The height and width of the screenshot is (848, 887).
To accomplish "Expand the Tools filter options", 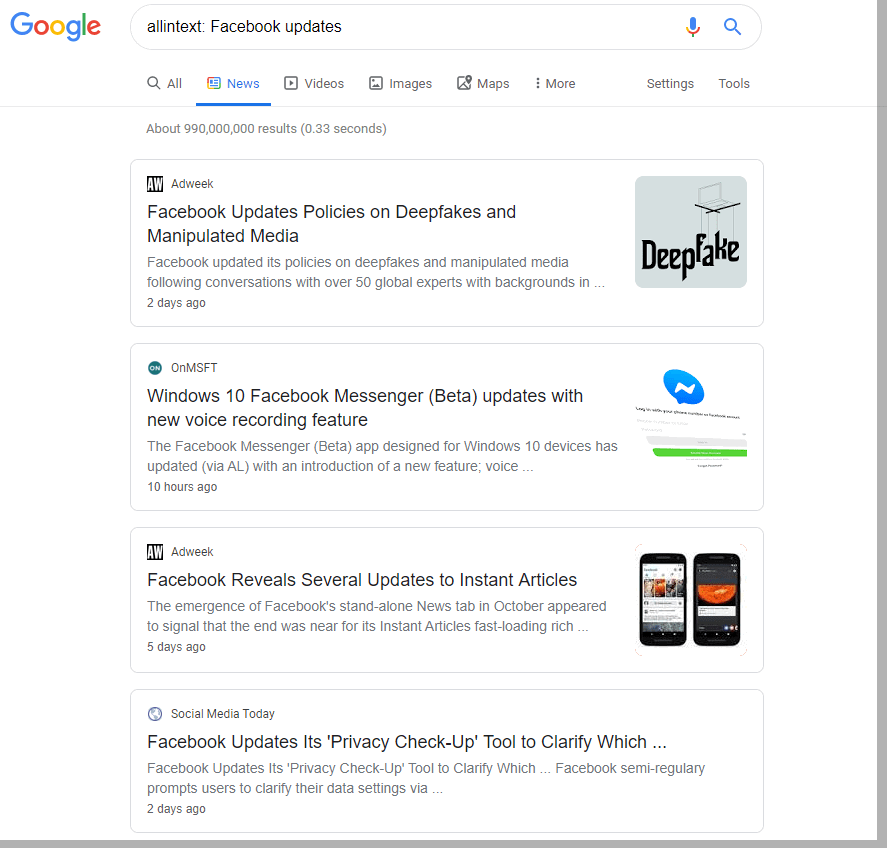I will click(734, 84).
